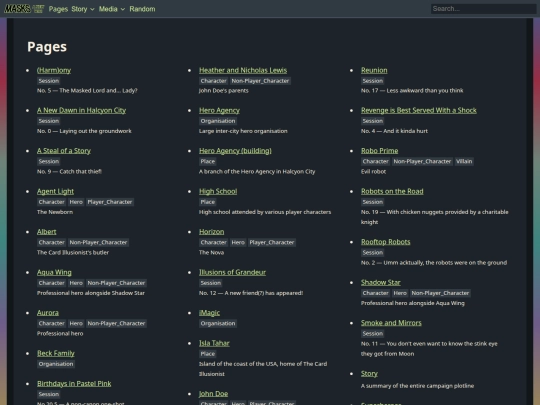The image size is (540, 405).
Task: Click Non-Player_Character tag under Heather and Nicholas Lewis
Action: click(260, 81)
